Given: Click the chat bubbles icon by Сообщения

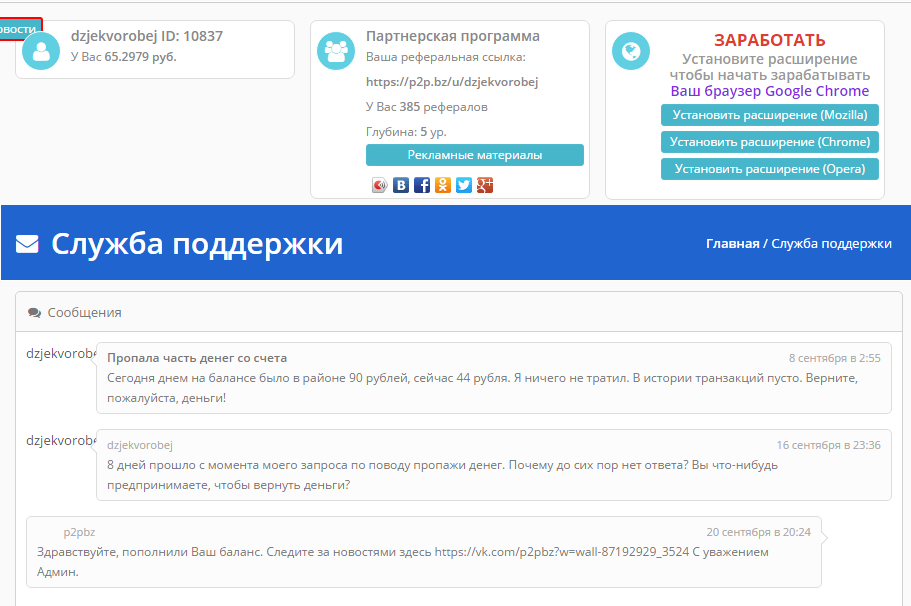Looking at the screenshot, I should 35,313.
